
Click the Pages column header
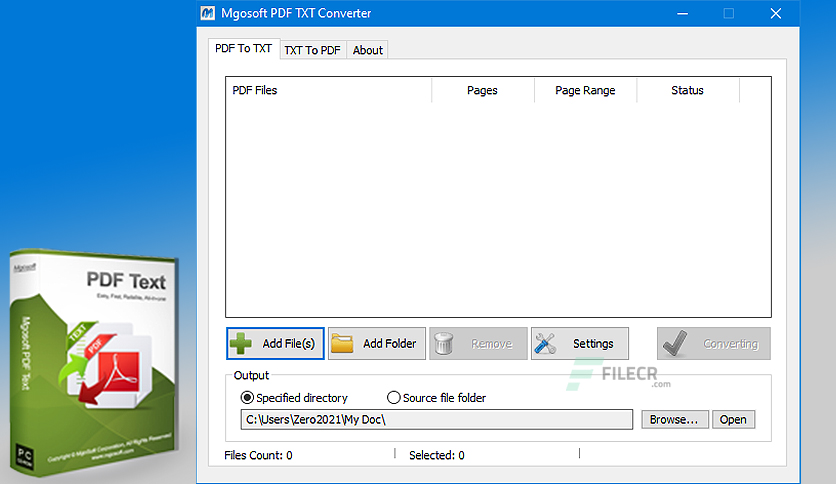(483, 90)
